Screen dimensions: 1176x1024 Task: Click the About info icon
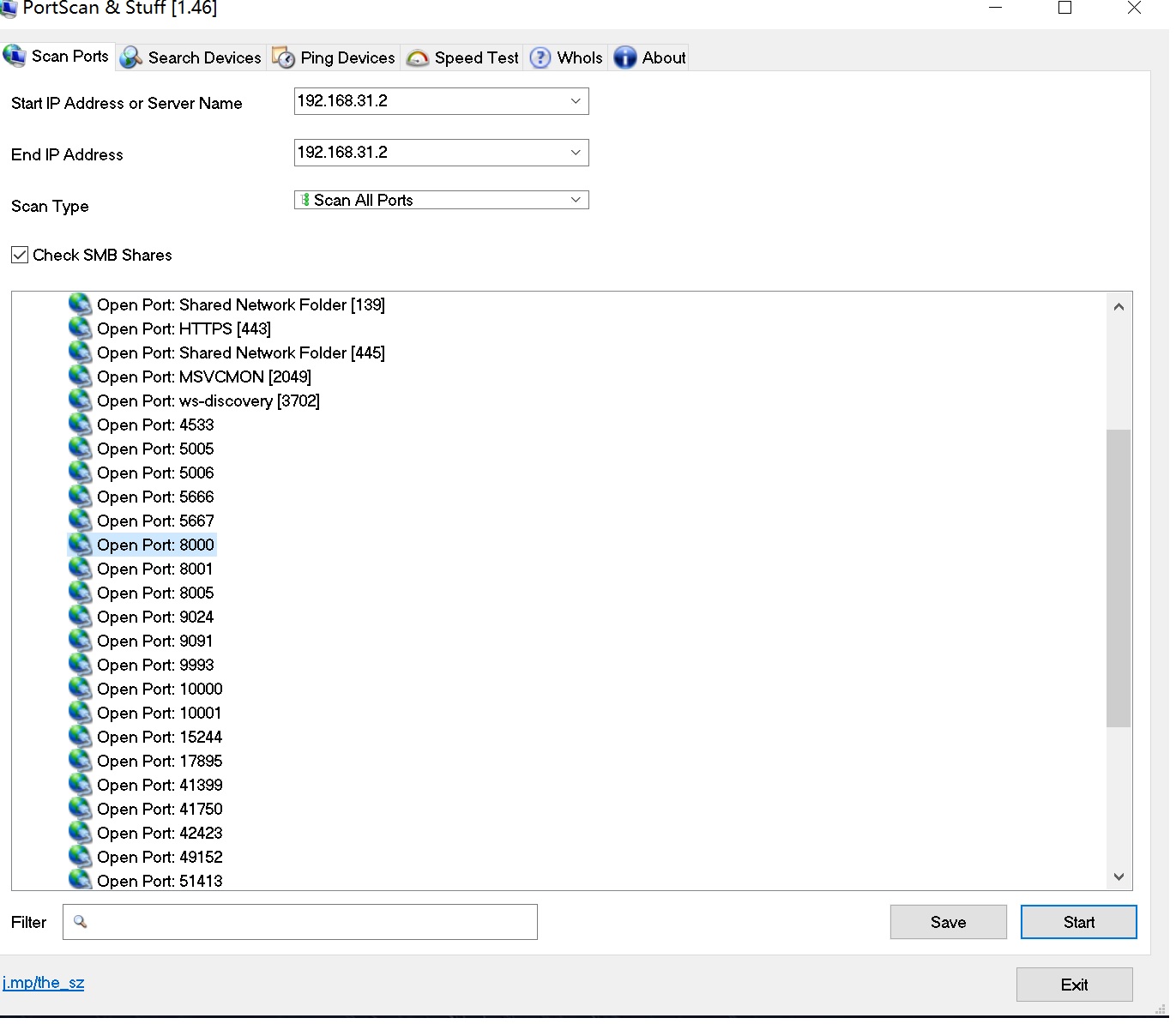click(x=625, y=57)
